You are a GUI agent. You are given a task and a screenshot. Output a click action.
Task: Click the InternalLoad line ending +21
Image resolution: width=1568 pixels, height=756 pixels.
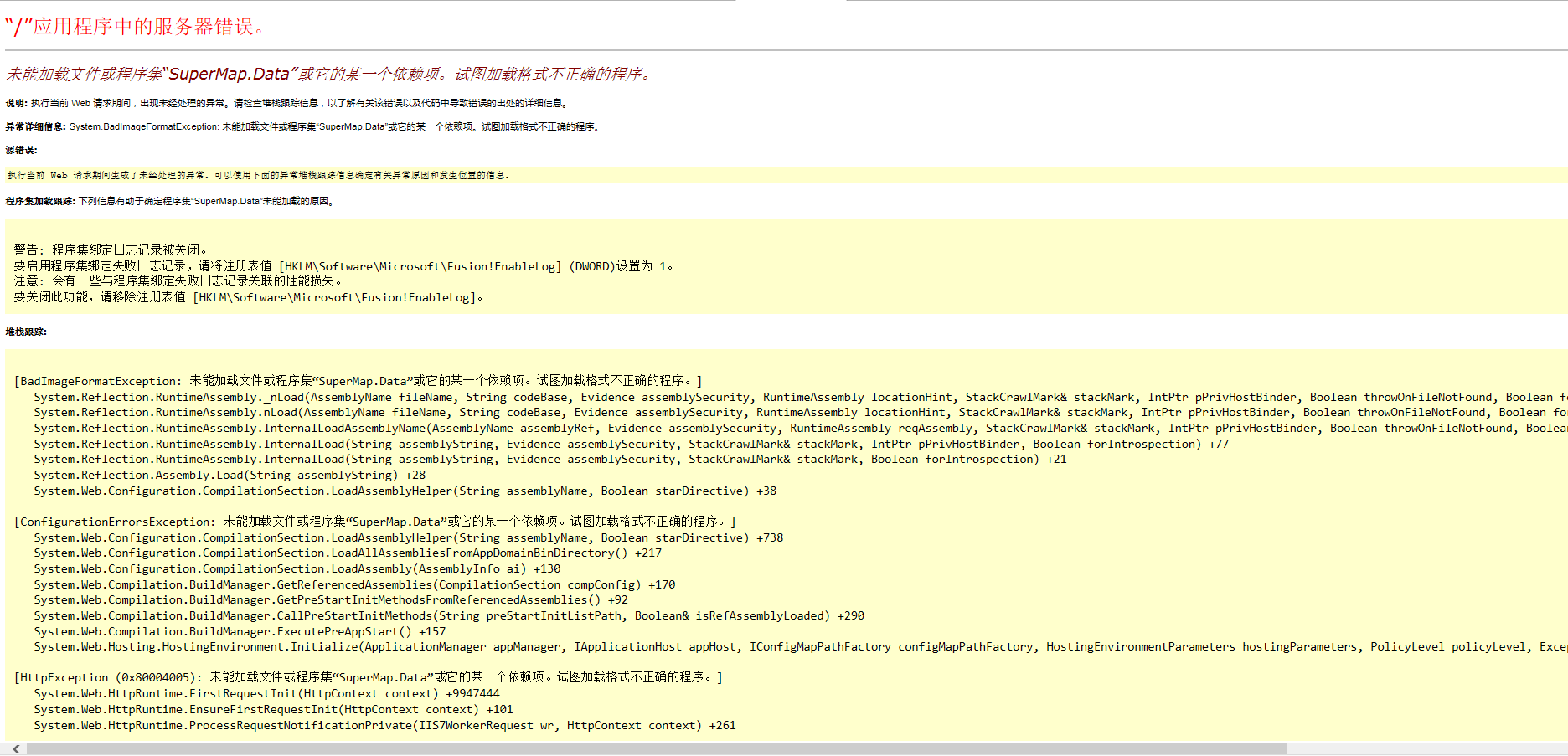(550, 459)
